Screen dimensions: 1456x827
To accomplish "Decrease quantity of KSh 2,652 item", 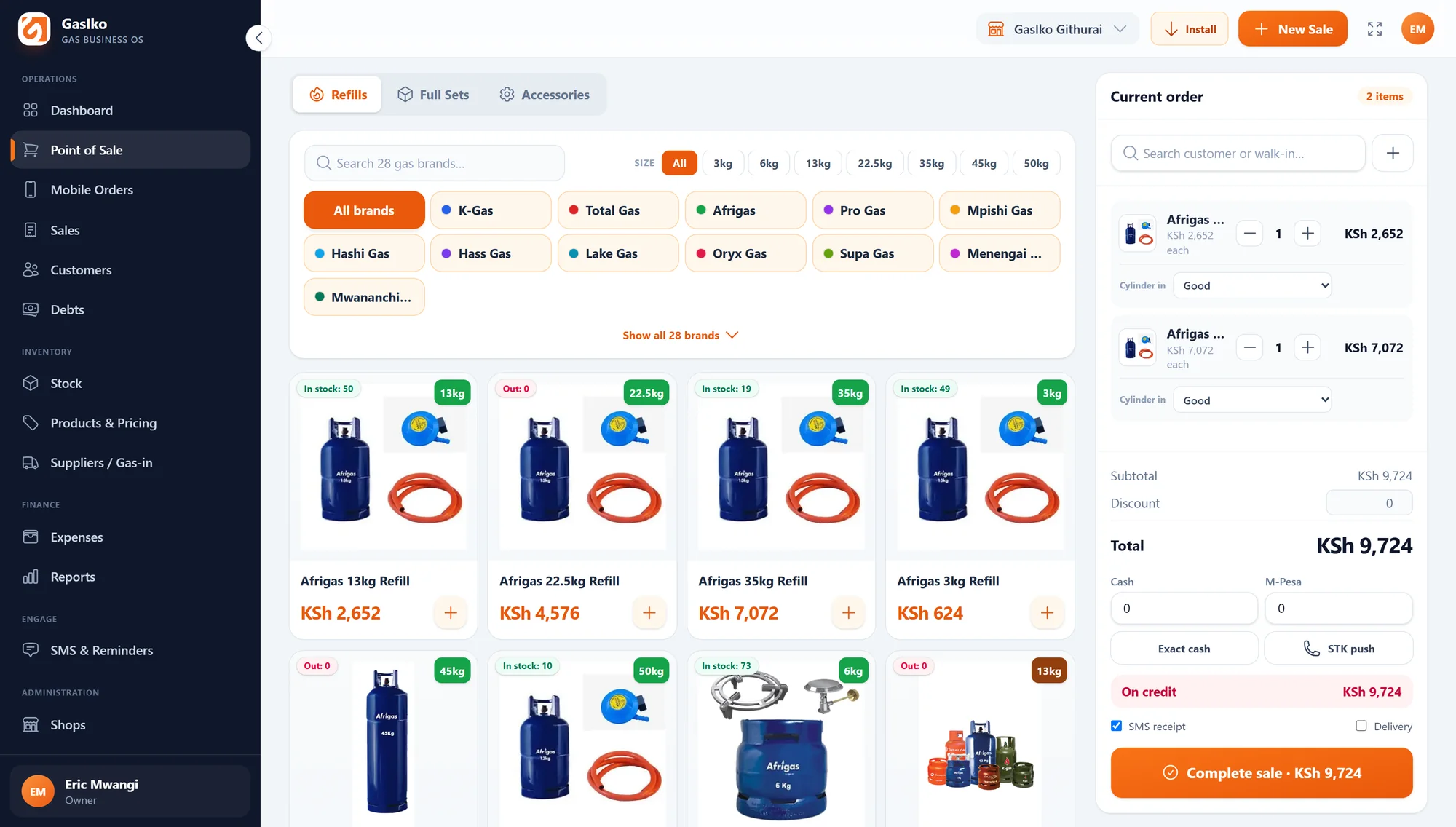I will (x=1250, y=234).
